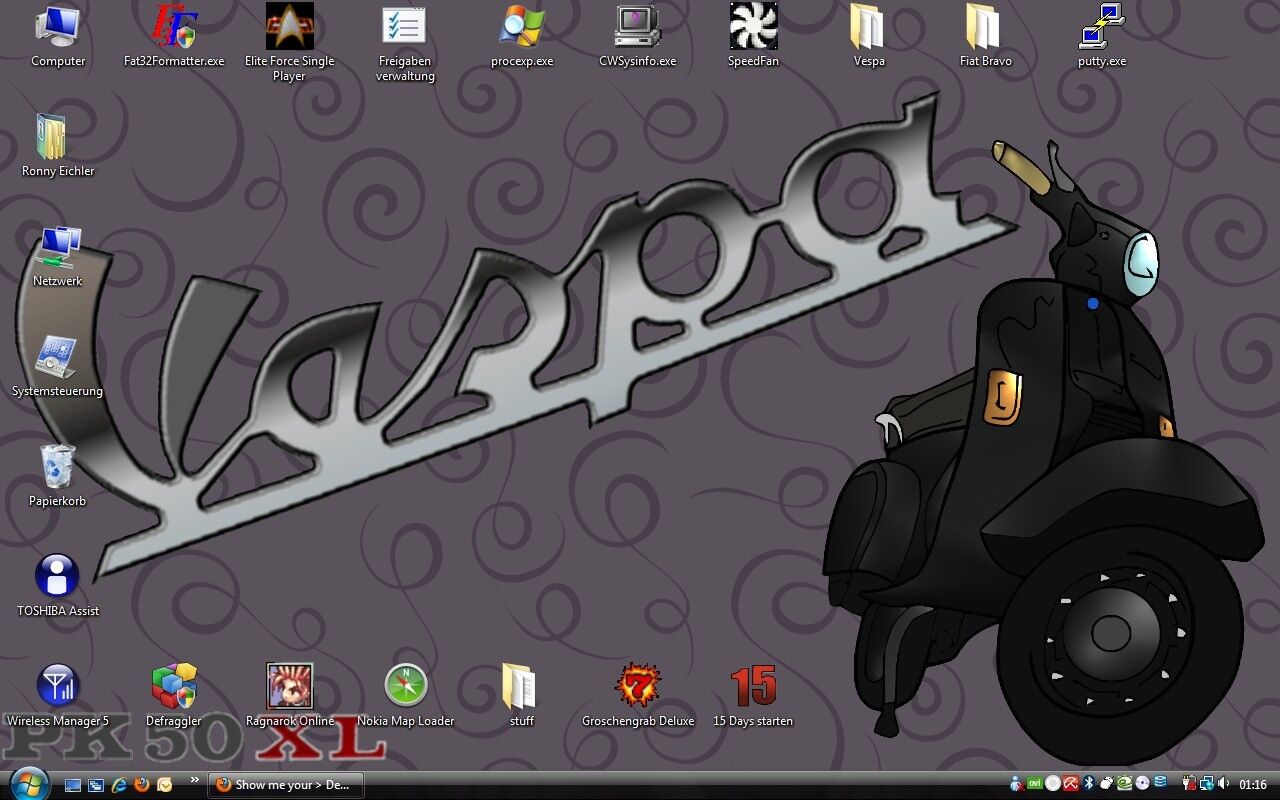This screenshot has height=800, width=1280.
Task: Click the taskbar clock showing 01:16
Action: pos(1253,785)
